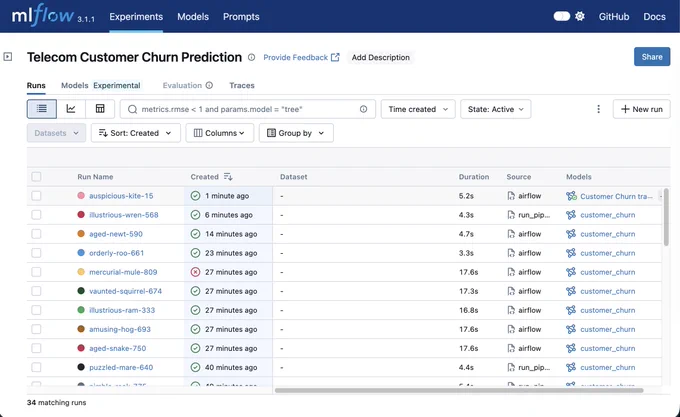Switch to table list view icon
This screenshot has height=417, width=680.
click(42, 109)
